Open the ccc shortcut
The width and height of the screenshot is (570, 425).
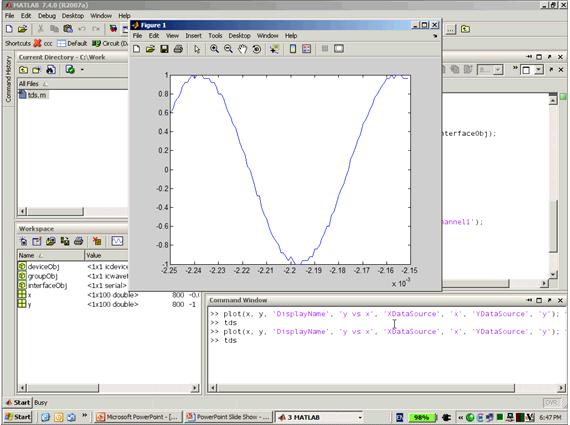(43, 43)
